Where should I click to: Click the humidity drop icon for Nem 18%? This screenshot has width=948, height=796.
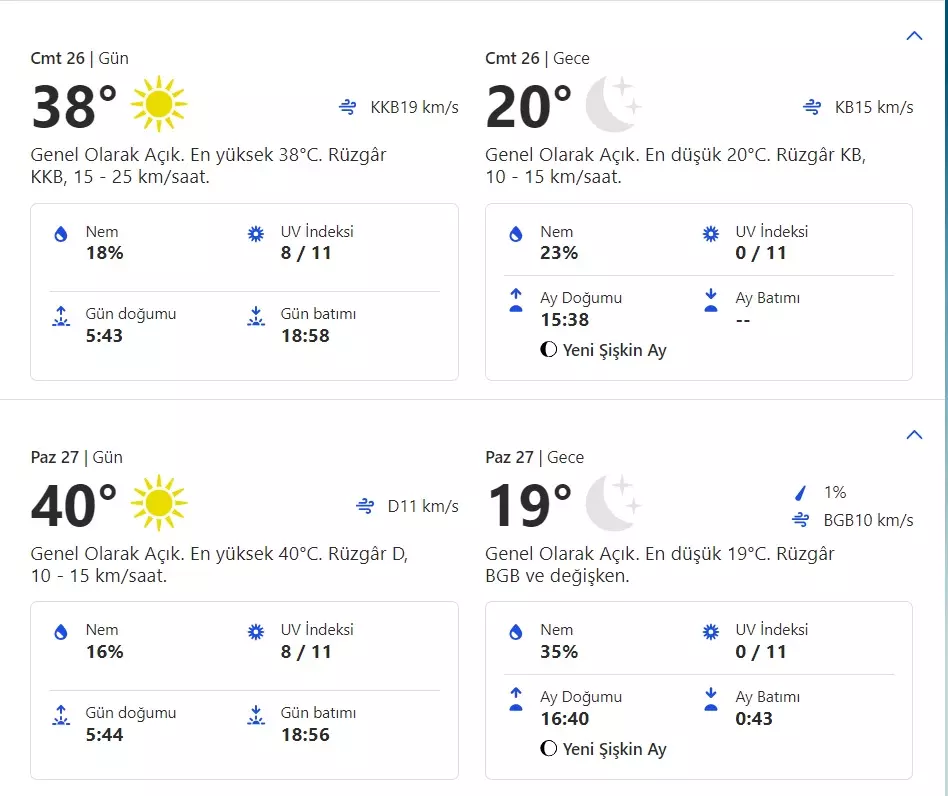[x=61, y=234]
